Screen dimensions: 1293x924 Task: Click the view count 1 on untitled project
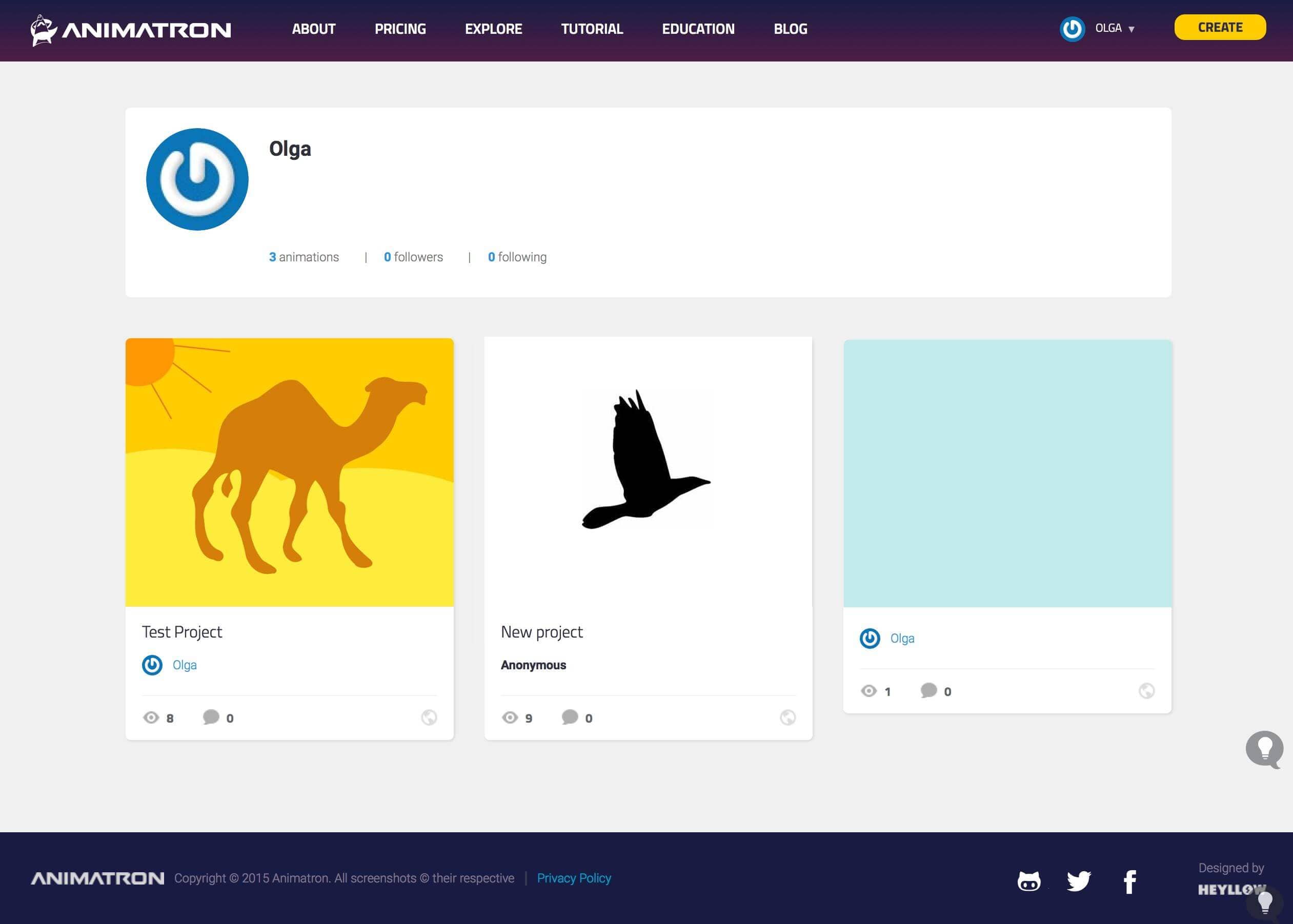(887, 692)
